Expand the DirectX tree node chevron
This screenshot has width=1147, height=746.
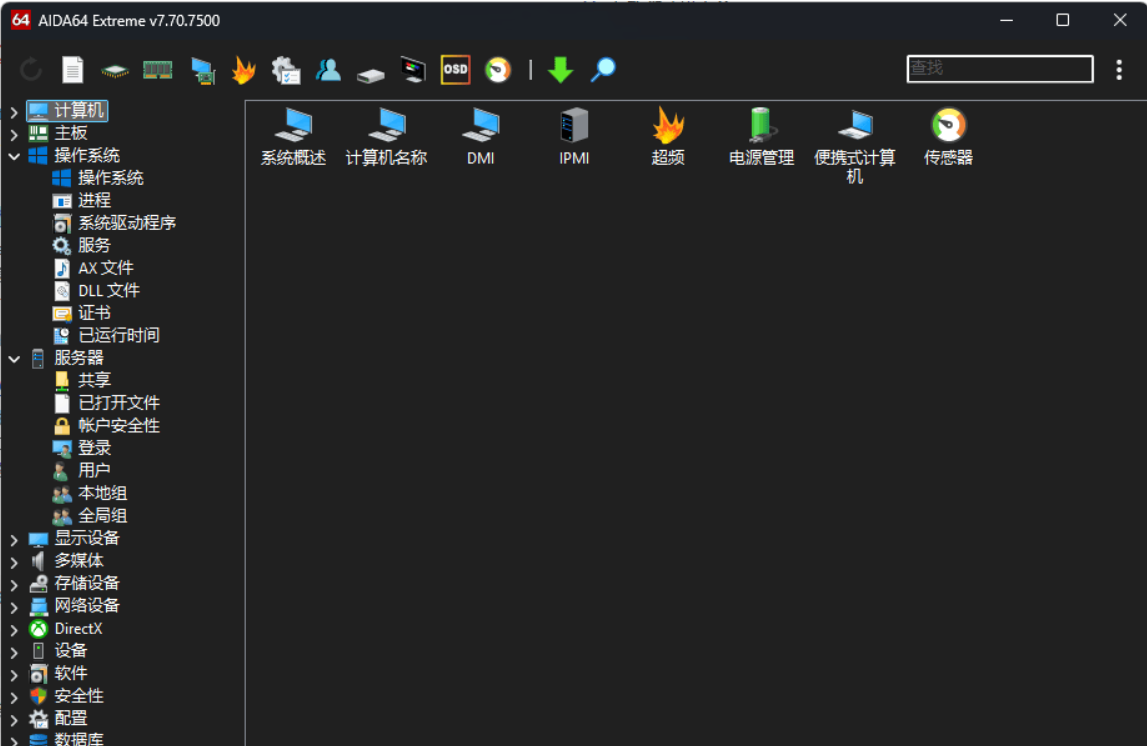point(14,630)
